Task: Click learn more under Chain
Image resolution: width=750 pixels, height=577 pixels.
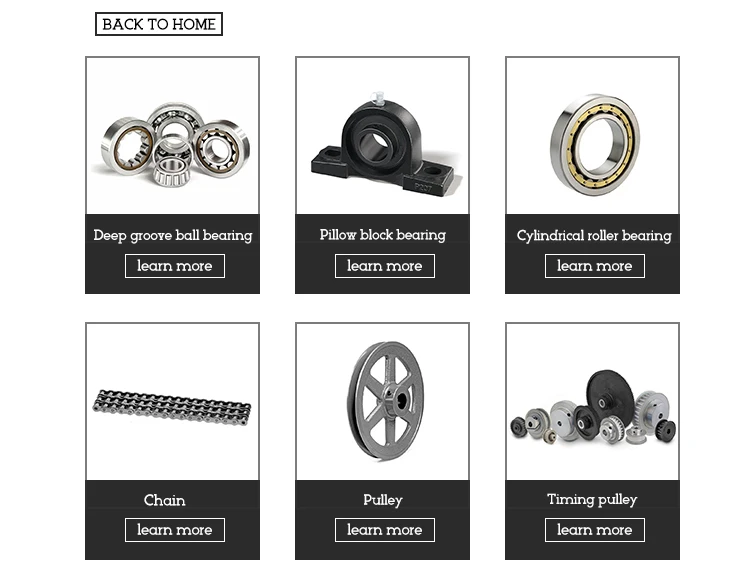Action: (175, 530)
